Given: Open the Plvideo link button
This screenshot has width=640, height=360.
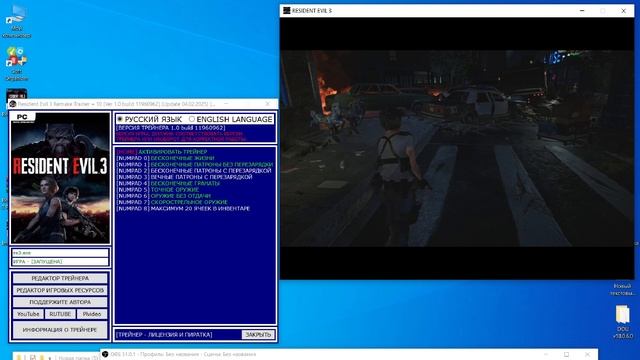Looking at the screenshot, I should click(x=92, y=314).
